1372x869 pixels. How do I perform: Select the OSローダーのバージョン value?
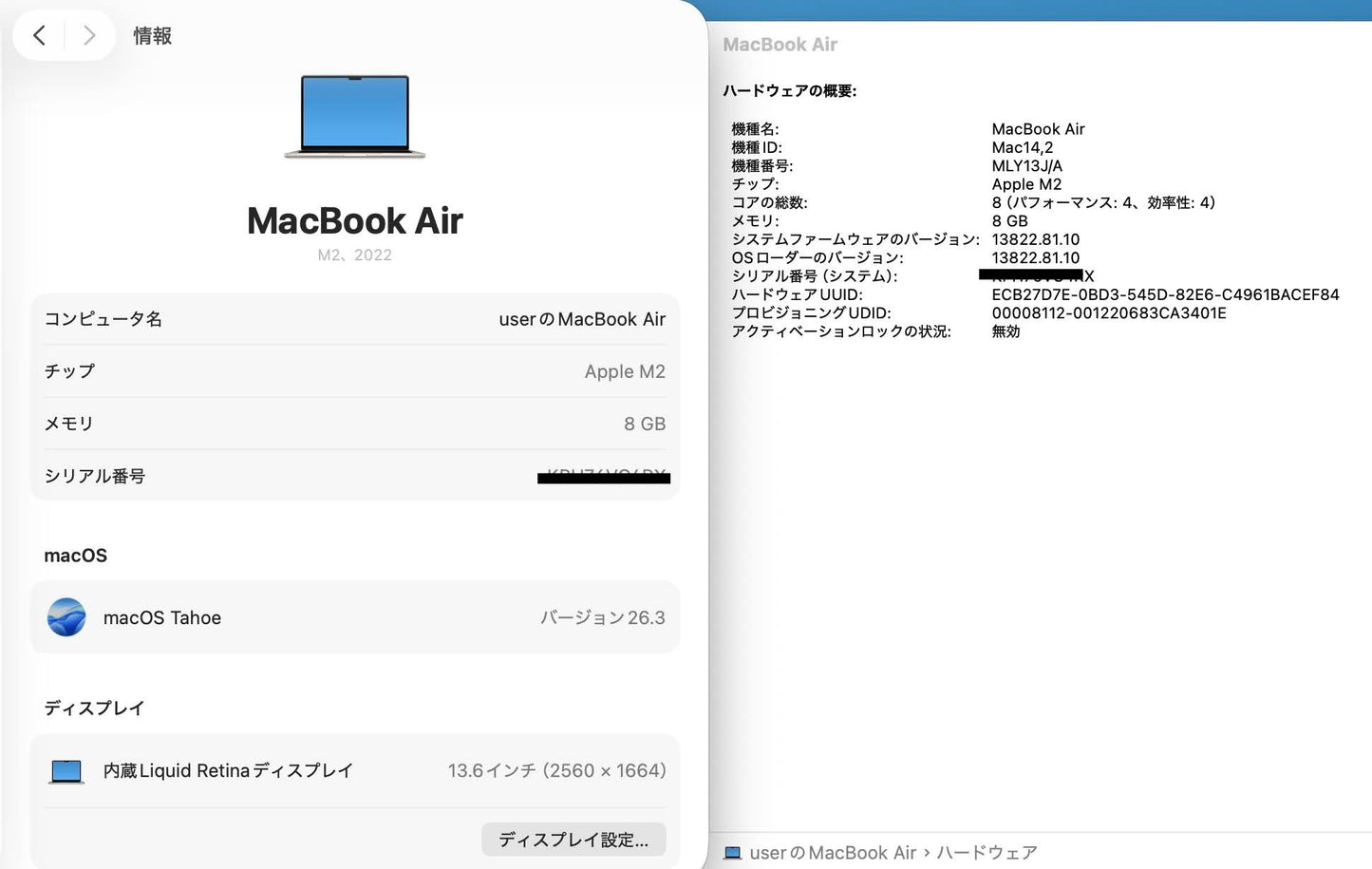pos(1036,257)
